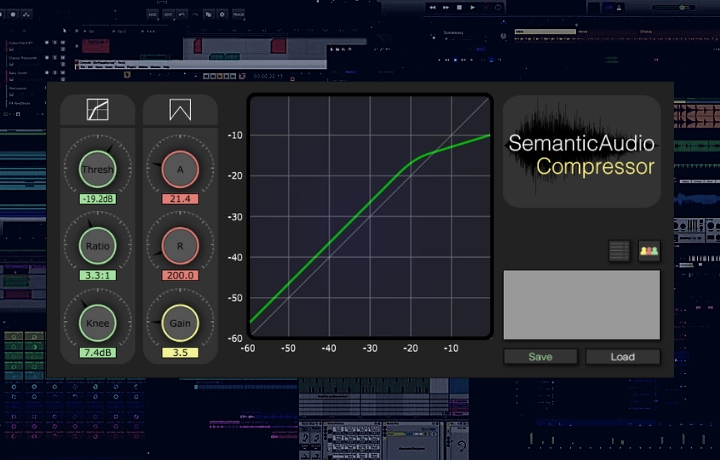
Task: Click the attack A knob
Action: coord(180,169)
